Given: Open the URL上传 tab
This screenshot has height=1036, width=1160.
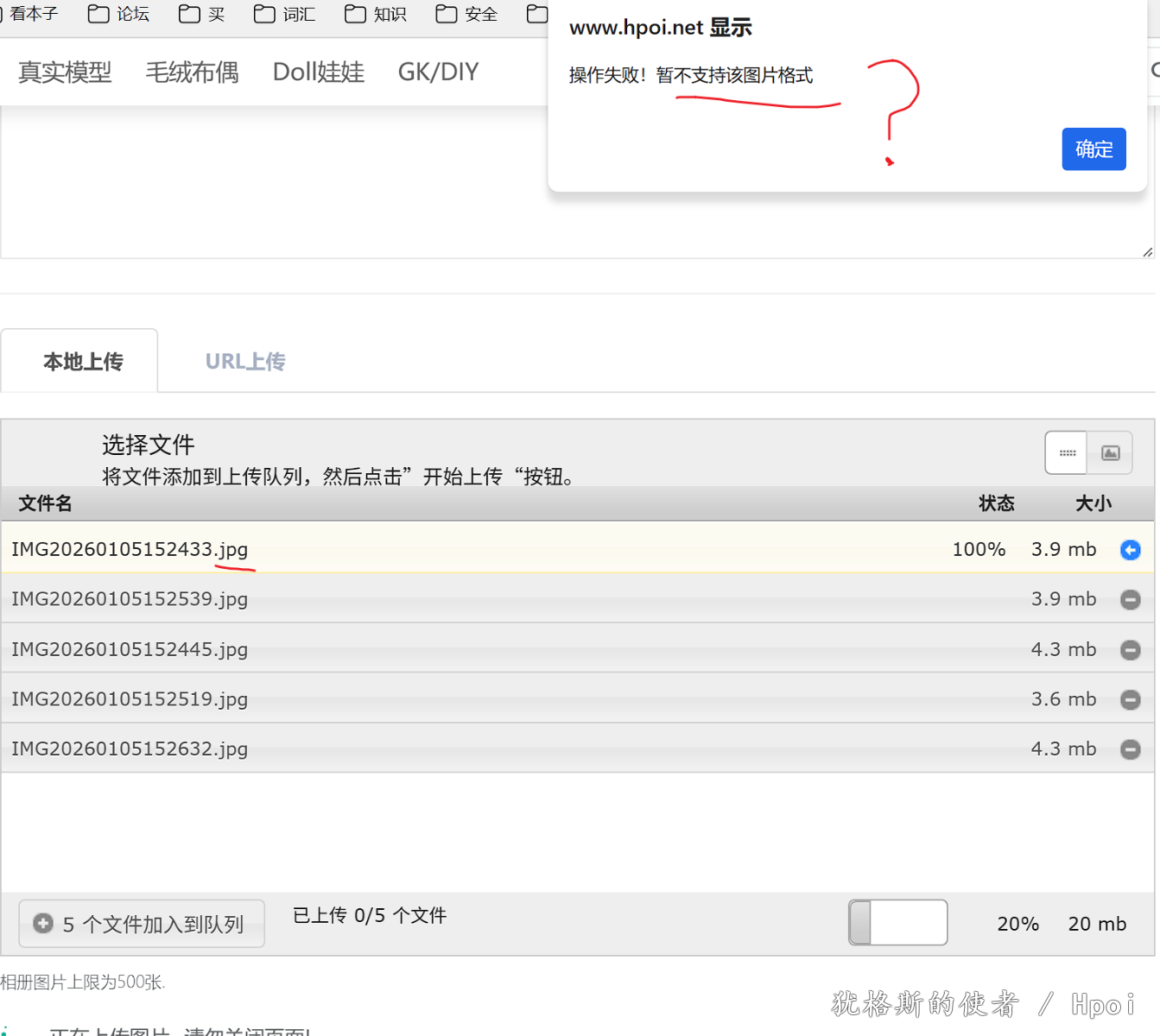Looking at the screenshot, I should [245, 362].
